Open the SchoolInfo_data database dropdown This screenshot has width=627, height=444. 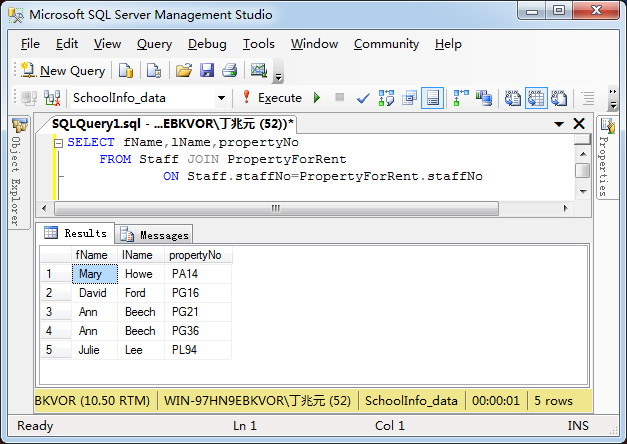click(221, 98)
